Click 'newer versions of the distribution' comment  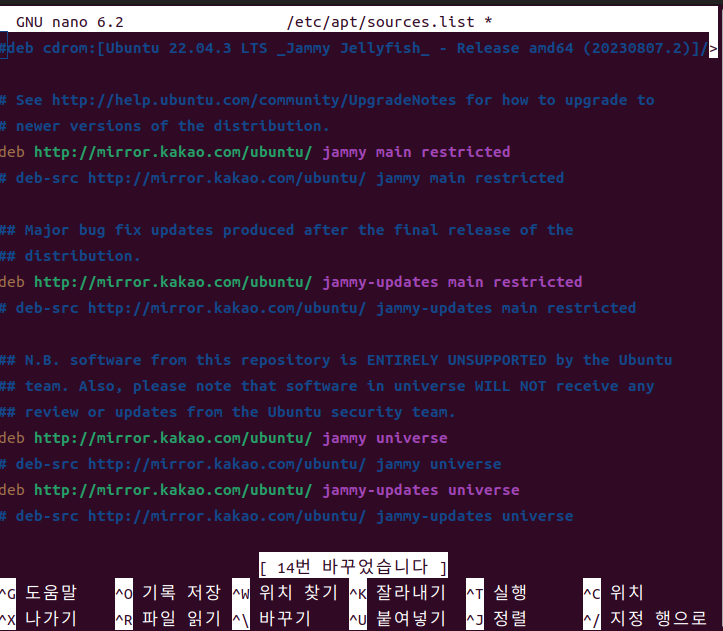(x=165, y=126)
